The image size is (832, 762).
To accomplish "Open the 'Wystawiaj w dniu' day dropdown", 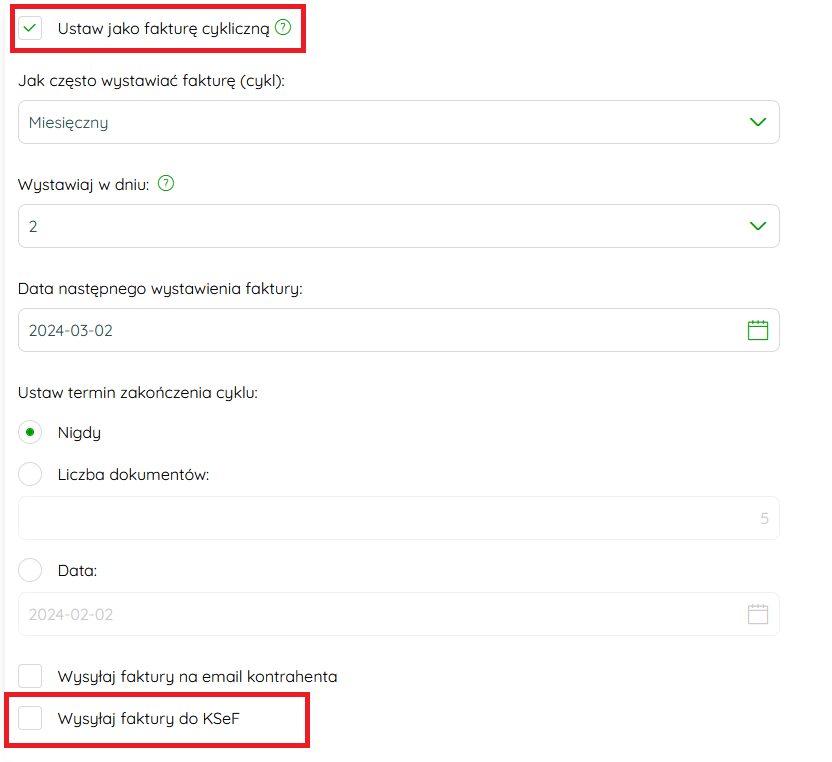I will [x=398, y=226].
